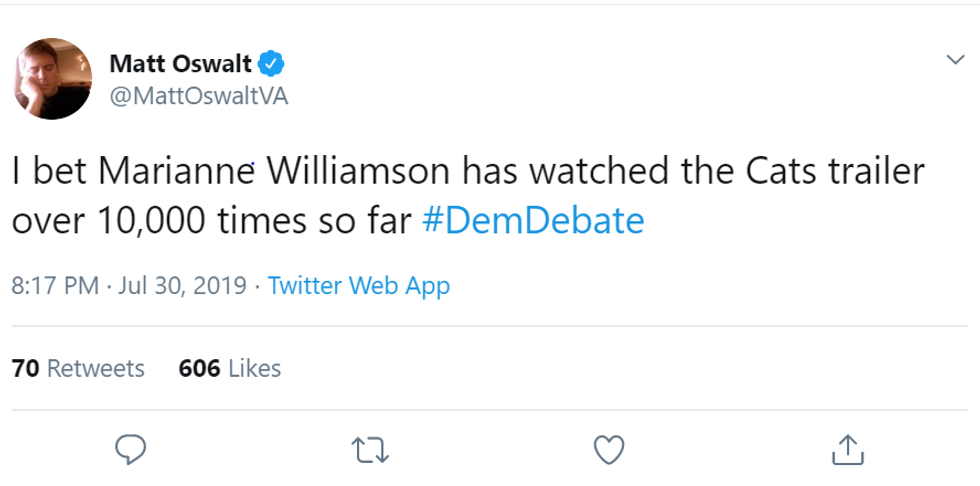Screen dimensions: 980x486
Task: Click the reply speech bubble icon
Action: [131, 449]
